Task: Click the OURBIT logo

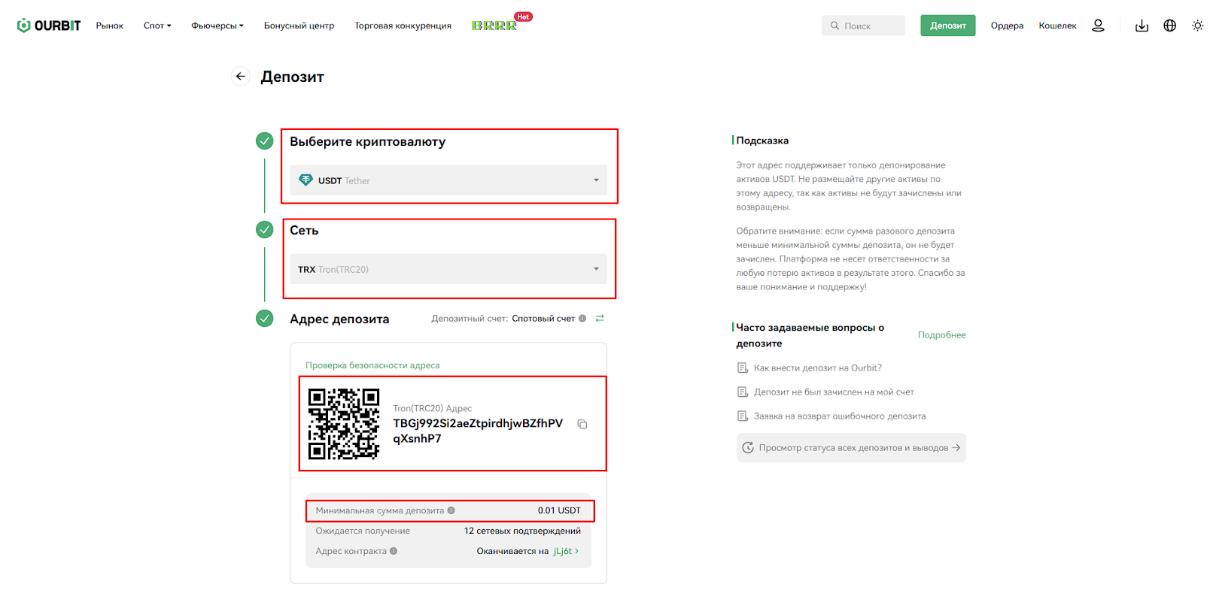Action: click(49, 25)
